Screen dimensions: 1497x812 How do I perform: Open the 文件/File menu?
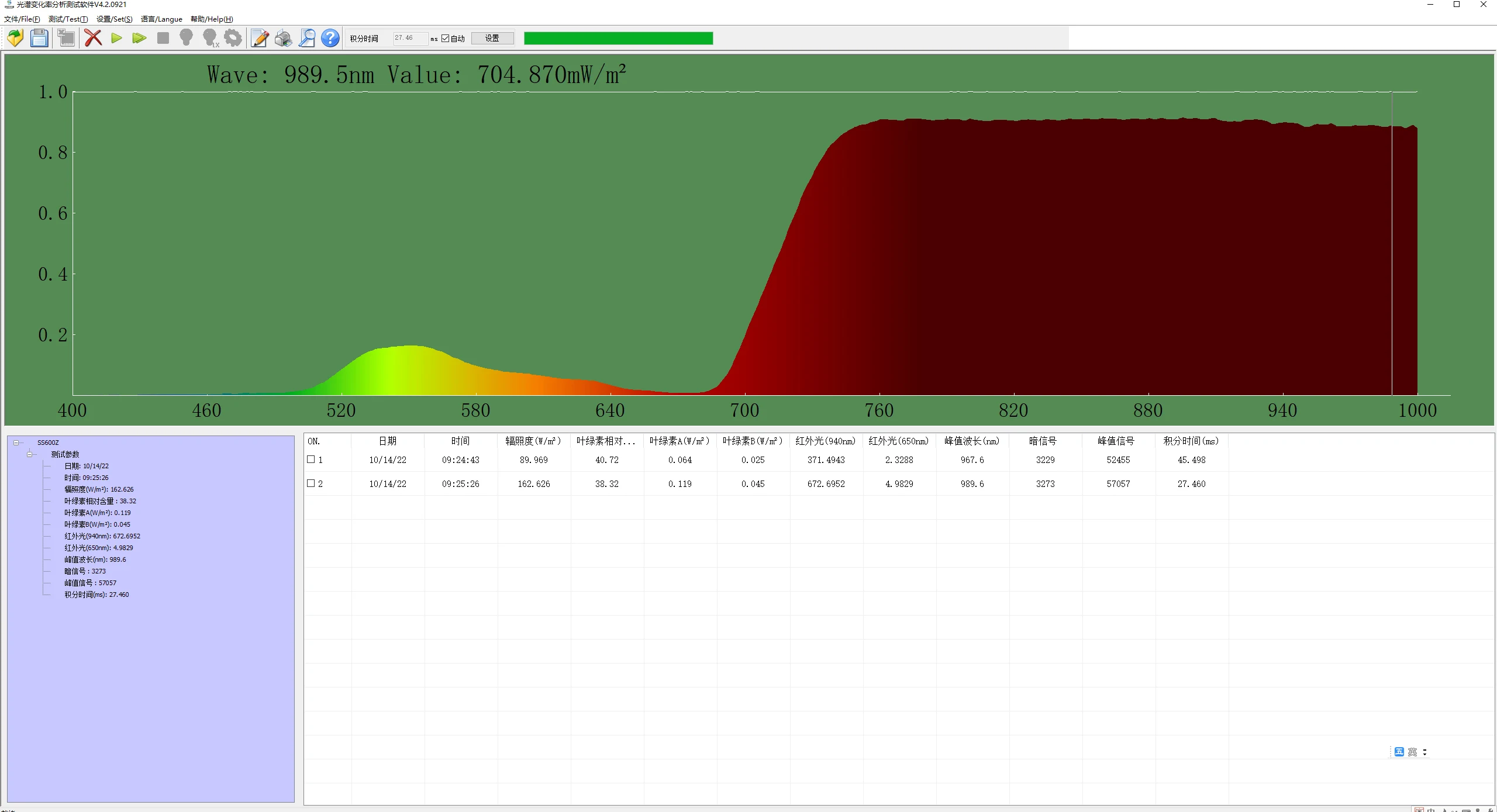(x=22, y=19)
